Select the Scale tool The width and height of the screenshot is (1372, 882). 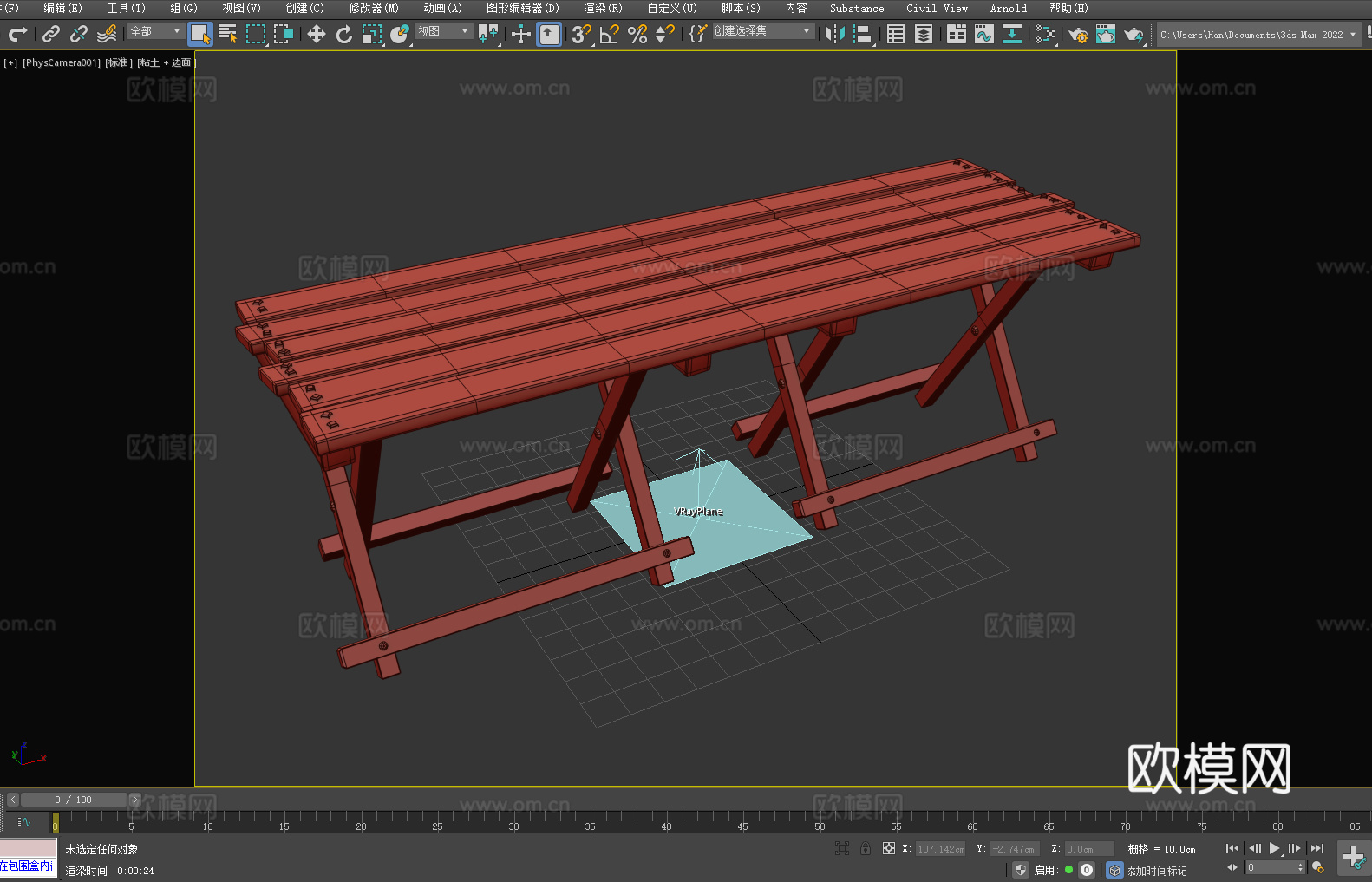(x=372, y=34)
